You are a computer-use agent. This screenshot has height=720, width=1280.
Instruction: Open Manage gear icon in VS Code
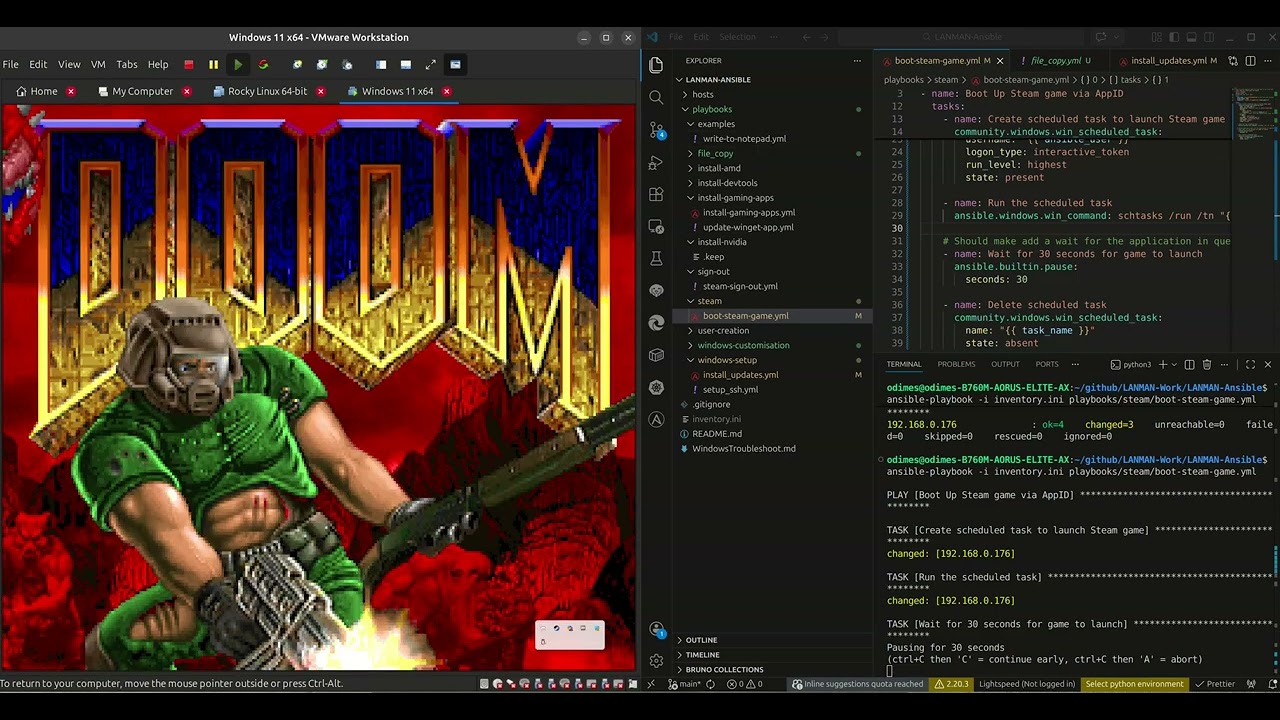tap(656, 661)
